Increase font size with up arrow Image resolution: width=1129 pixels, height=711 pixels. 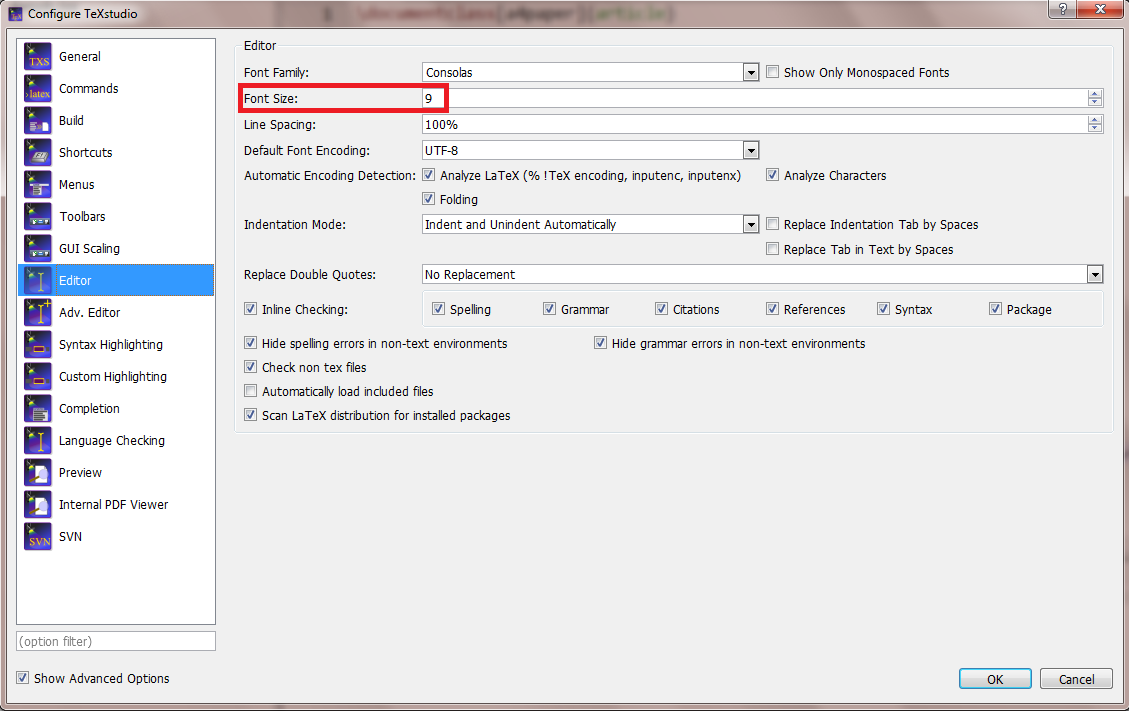click(1095, 94)
